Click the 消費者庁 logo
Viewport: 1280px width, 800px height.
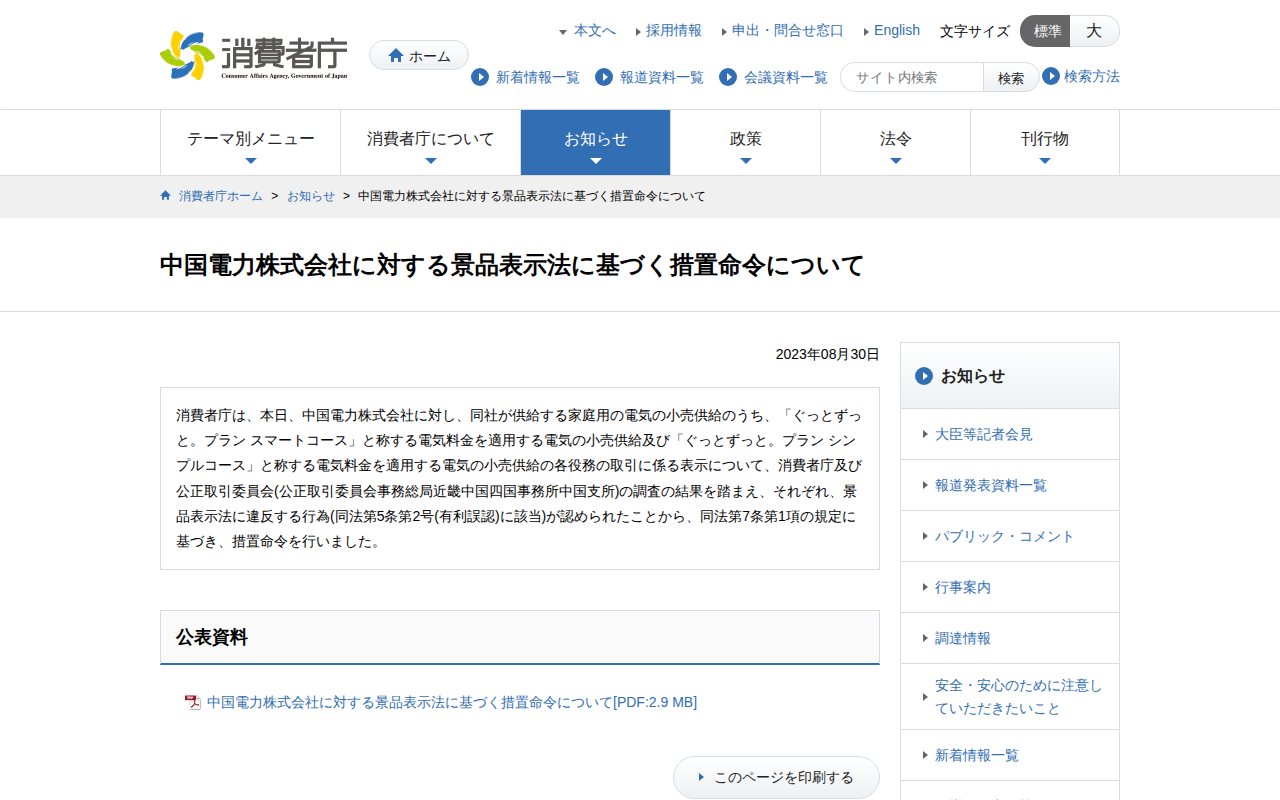coord(254,55)
